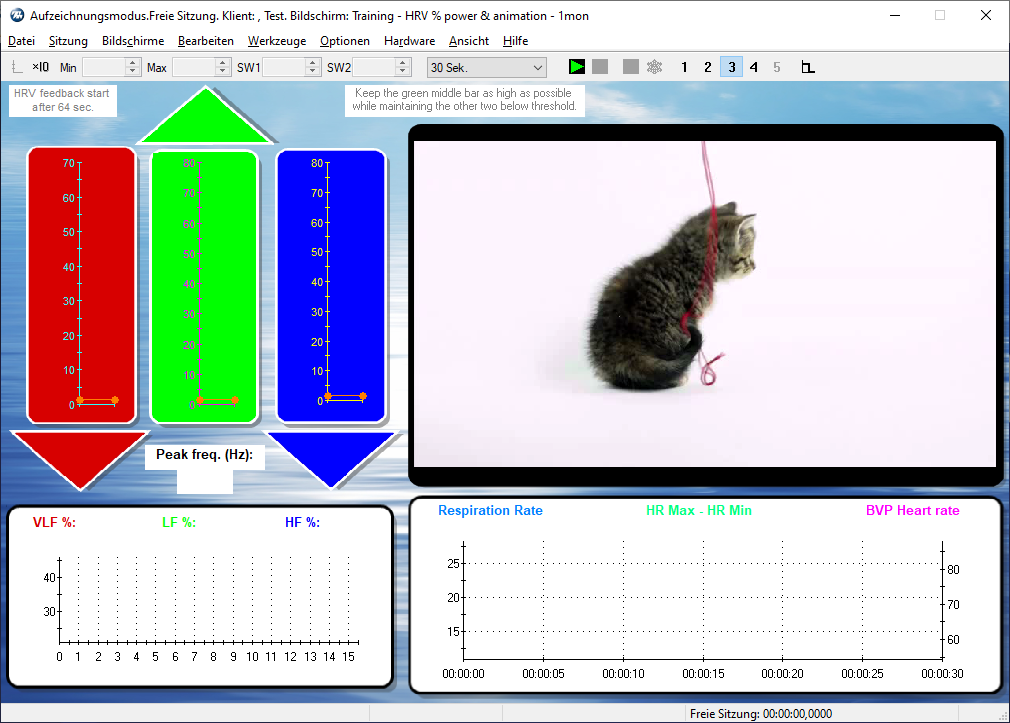This screenshot has width=1010, height=723.
Task: Switch to screen number 2
Action: (707, 67)
